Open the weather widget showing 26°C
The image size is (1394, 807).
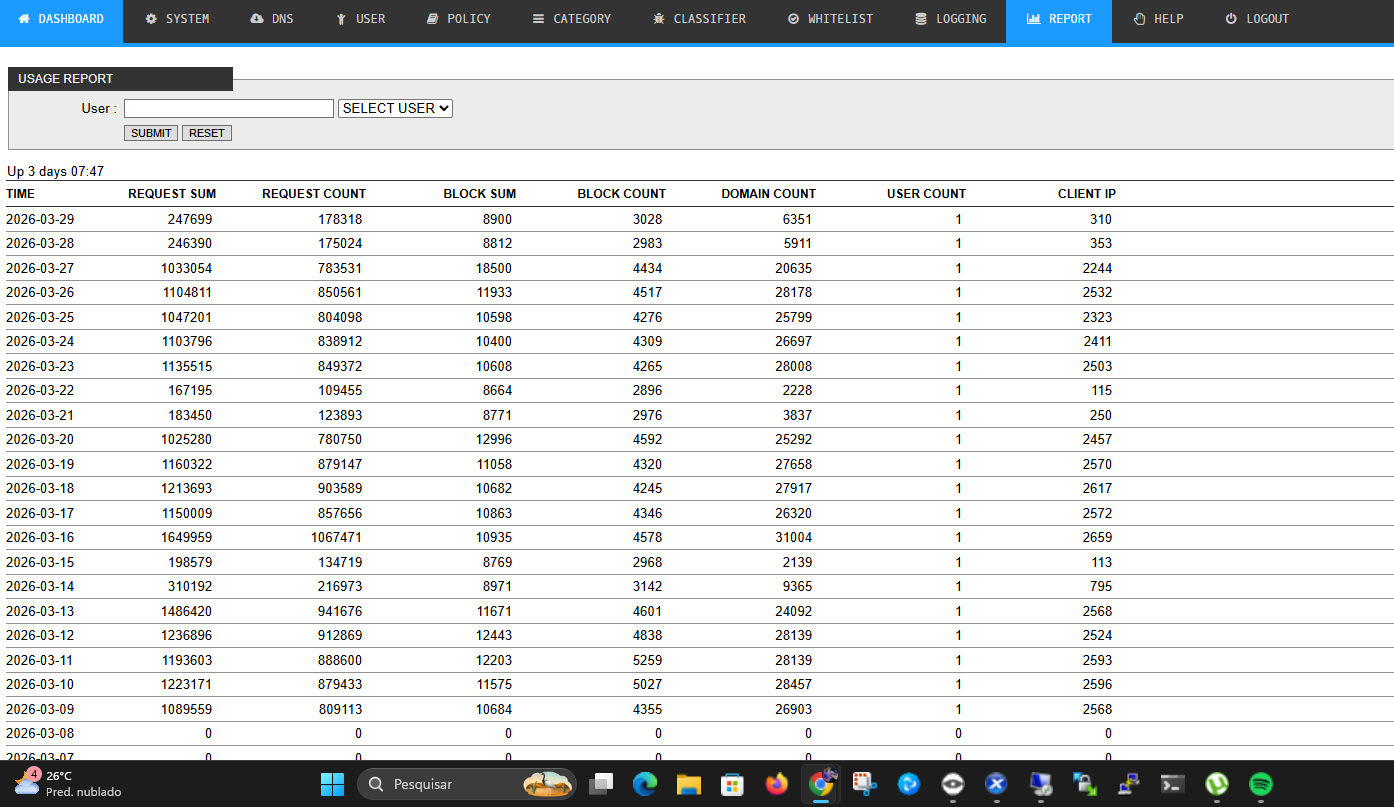point(68,784)
